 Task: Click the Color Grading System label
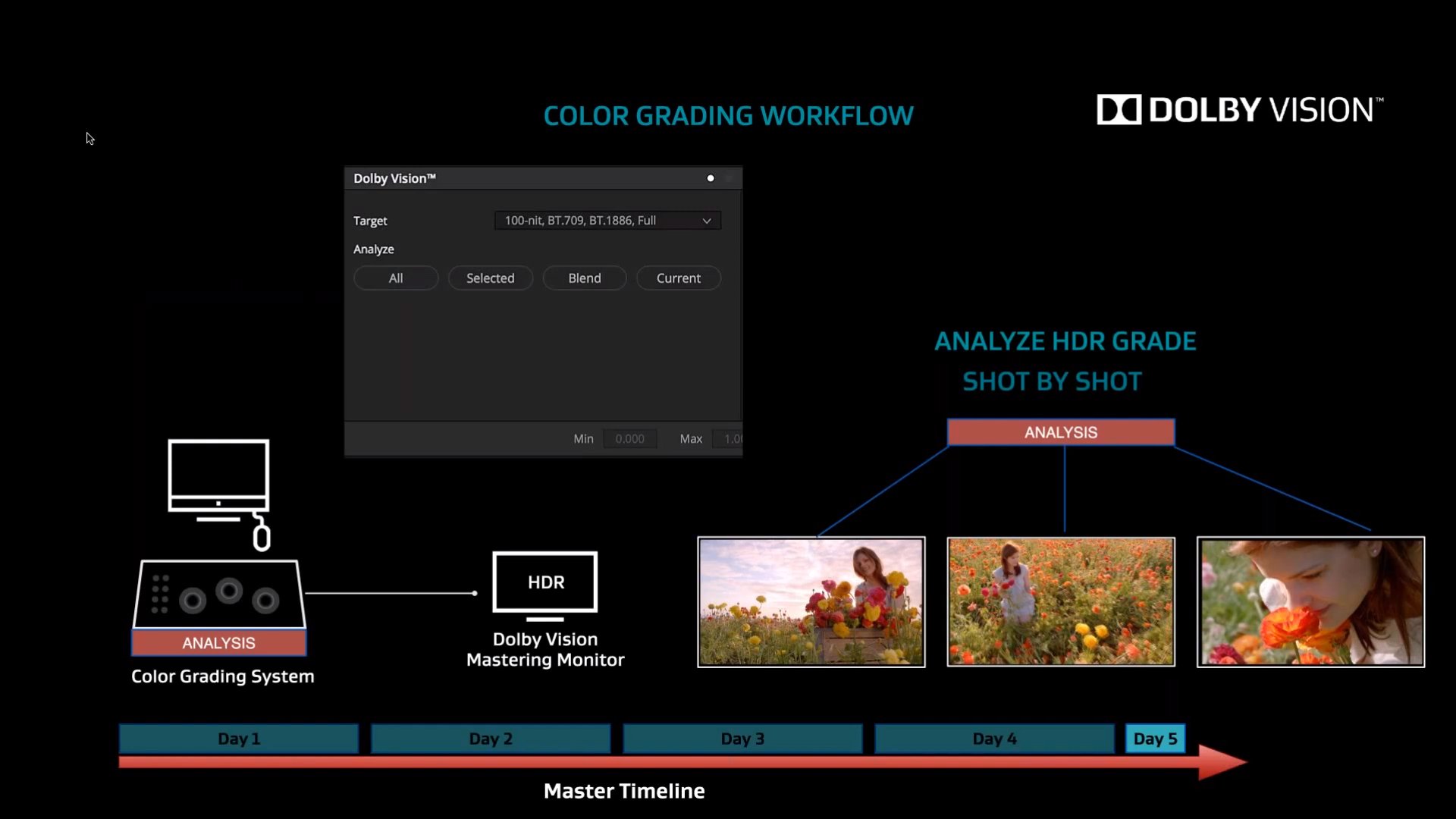tap(222, 676)
